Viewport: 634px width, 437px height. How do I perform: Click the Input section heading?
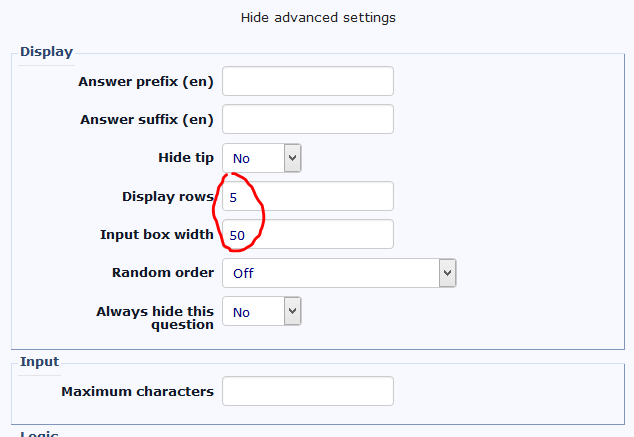click(x=39, y=362)
